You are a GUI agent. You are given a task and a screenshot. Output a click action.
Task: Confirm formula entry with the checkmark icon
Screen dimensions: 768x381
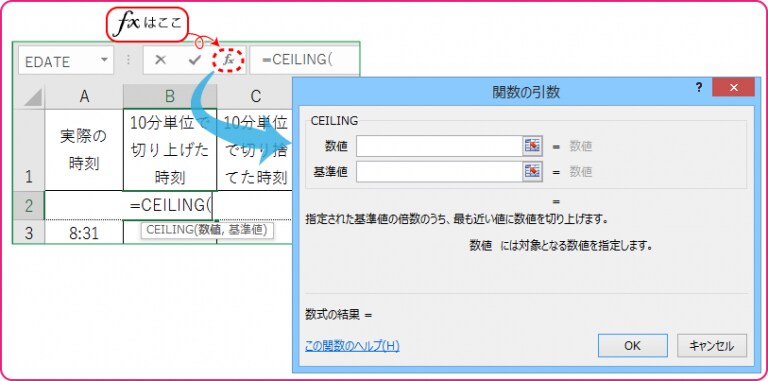coord(195,60)
